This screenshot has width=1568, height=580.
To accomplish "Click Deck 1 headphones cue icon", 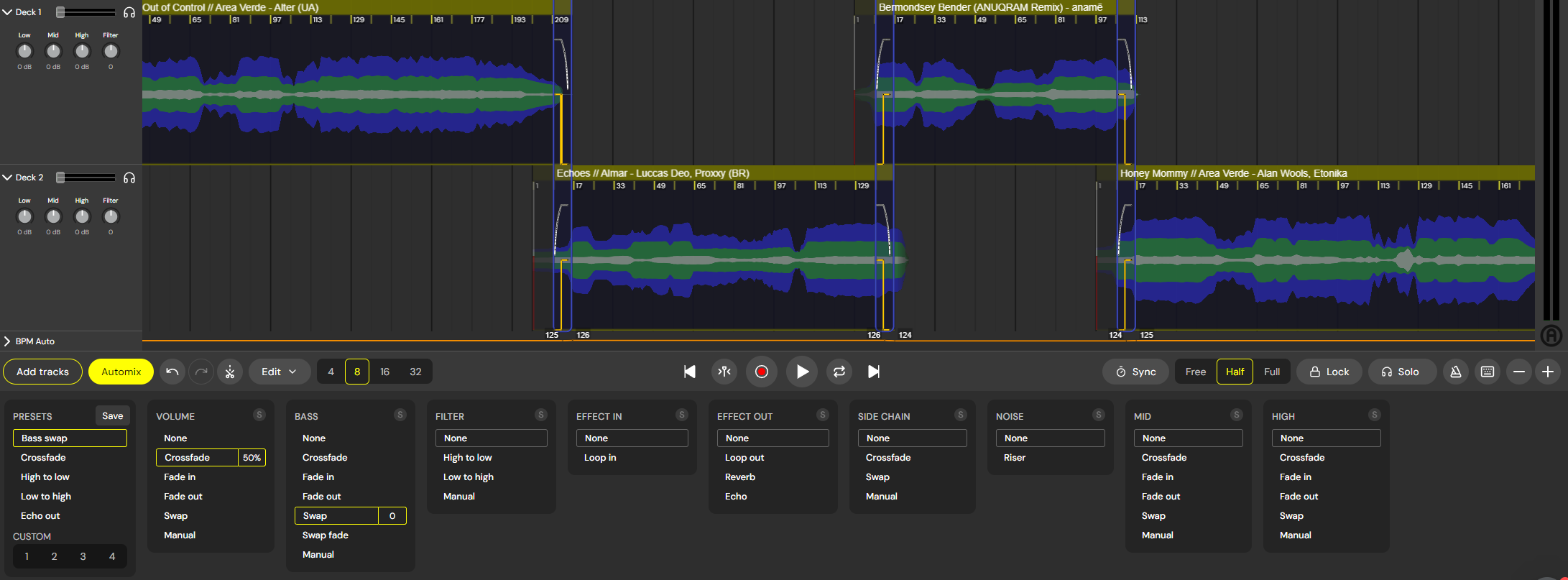I will click(x=129, y=12).
